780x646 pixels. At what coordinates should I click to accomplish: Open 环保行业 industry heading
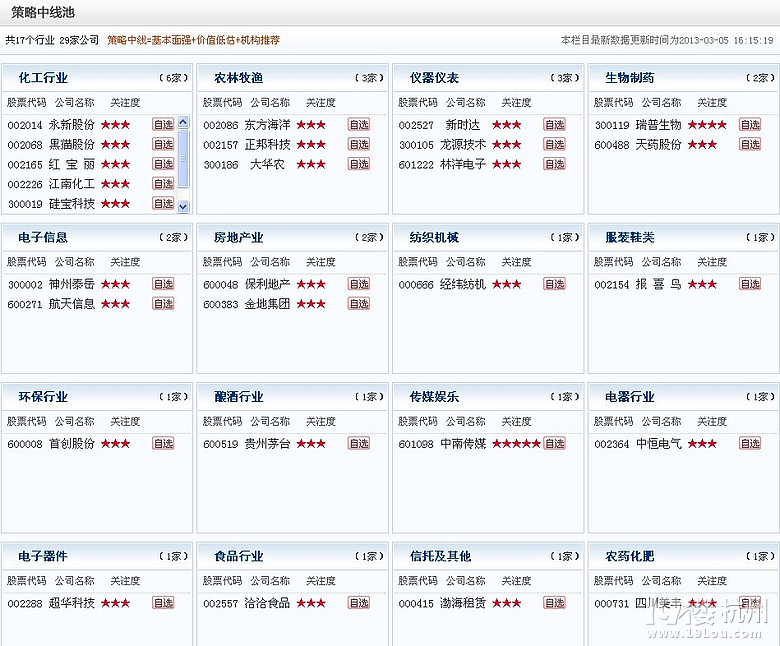43,396
